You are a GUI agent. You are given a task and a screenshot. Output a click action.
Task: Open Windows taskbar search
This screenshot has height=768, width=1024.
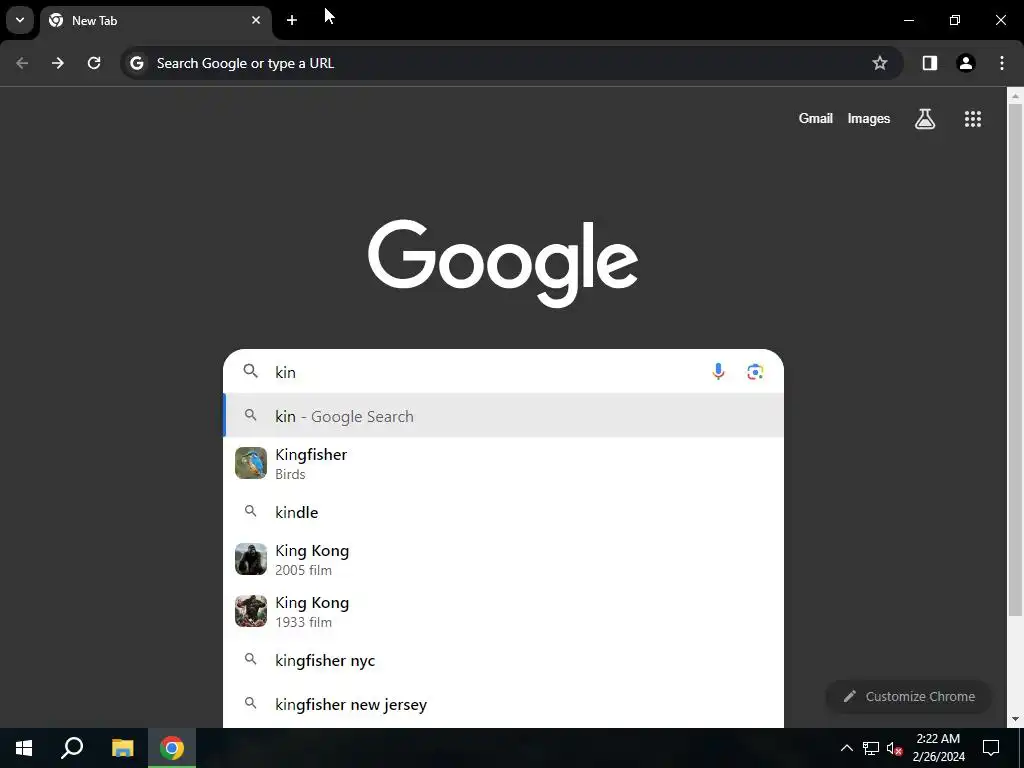click(x=72, y=748)
